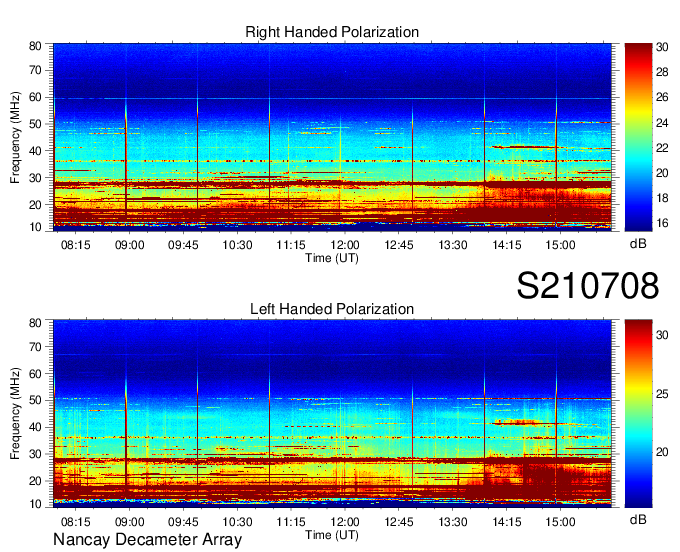680x552 pixels.
Task: Click the Left Handed plot's dB color bar
Action: [638, 413]
